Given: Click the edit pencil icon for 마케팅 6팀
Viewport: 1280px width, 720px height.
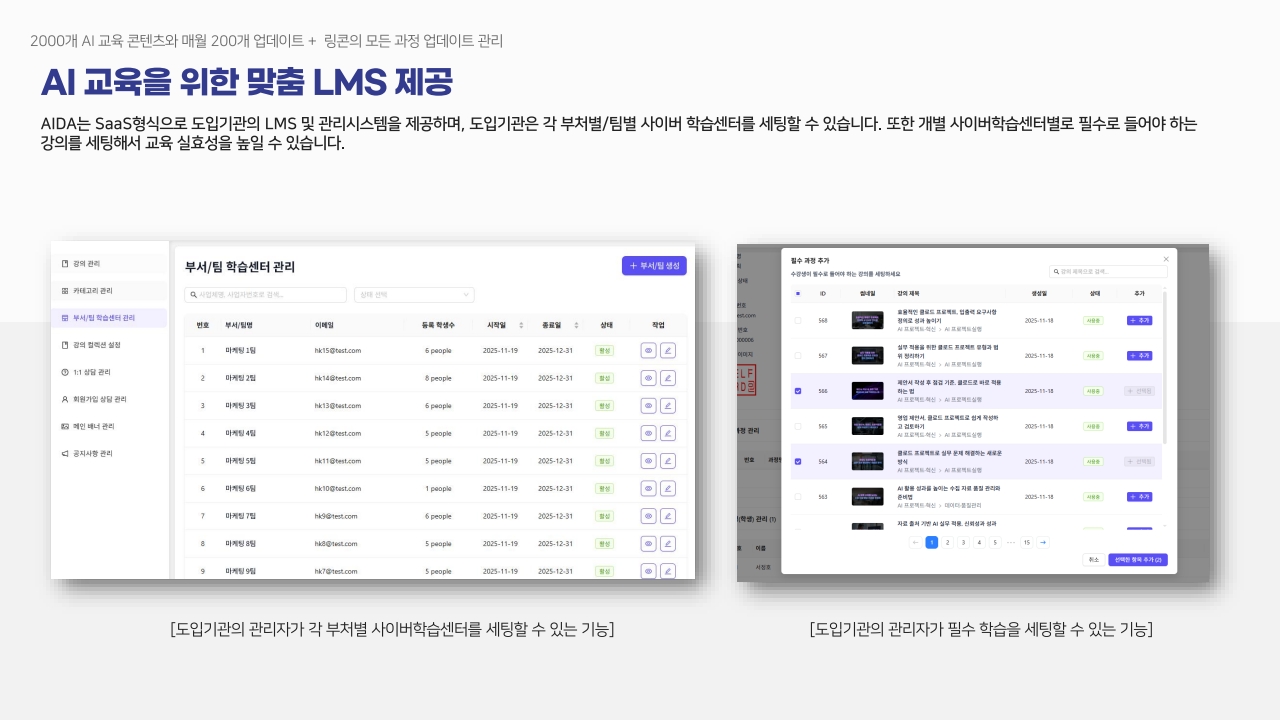Looking at the screenshot, I should click(x=668, y=488).
